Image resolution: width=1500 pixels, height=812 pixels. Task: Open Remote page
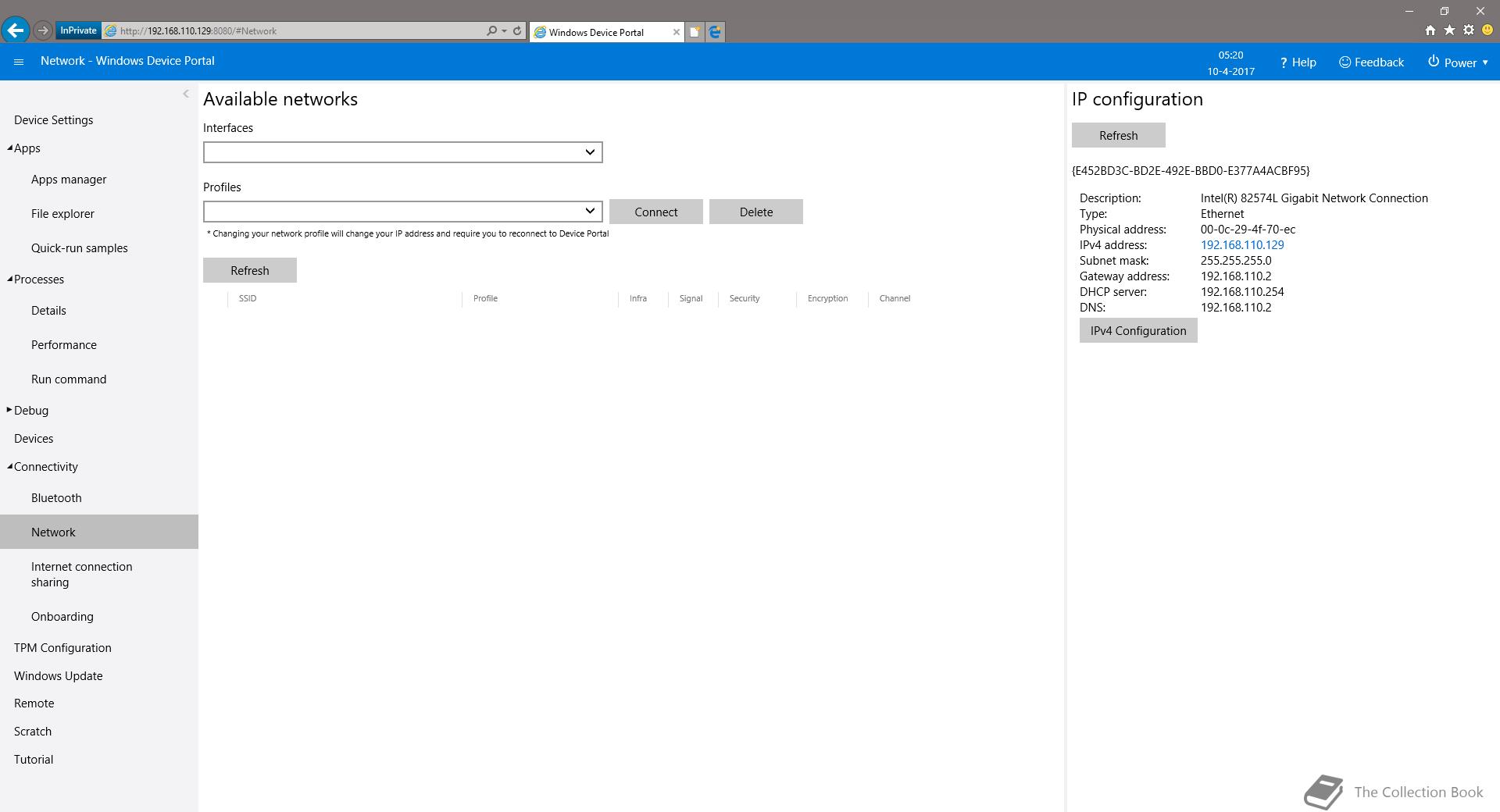(x=34, y=703)
